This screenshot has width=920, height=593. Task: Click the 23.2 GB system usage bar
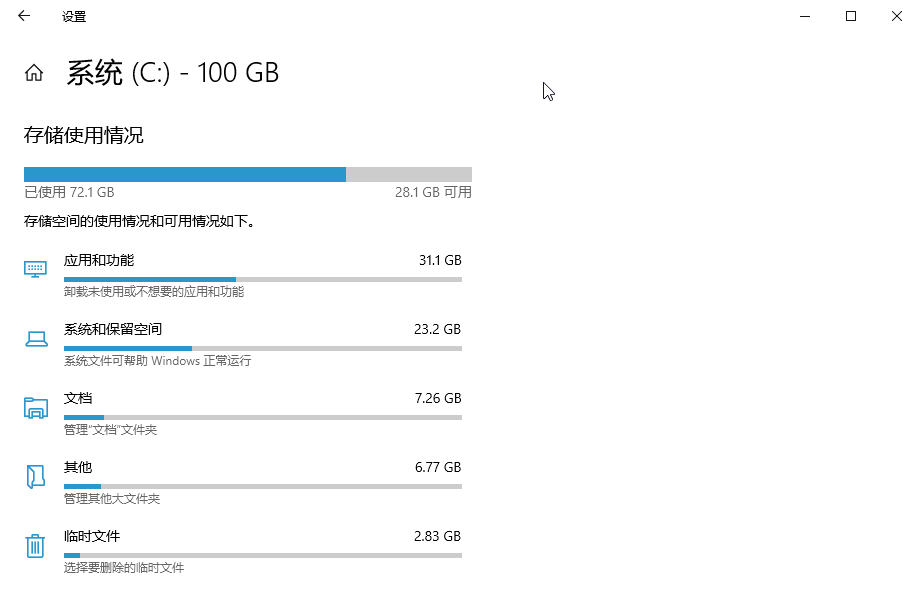pyautogui.click(x=263, y=348)
